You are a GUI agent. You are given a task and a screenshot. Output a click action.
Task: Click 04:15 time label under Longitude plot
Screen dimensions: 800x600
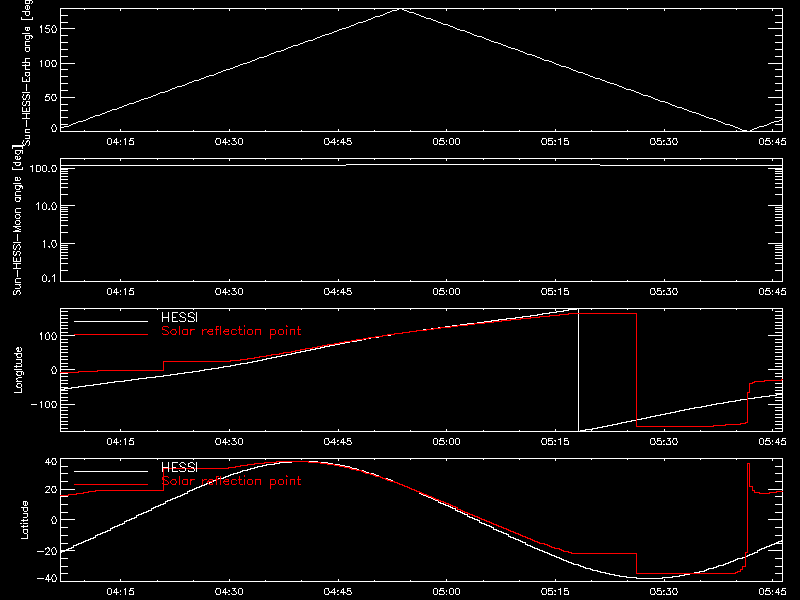pos(120,441)
